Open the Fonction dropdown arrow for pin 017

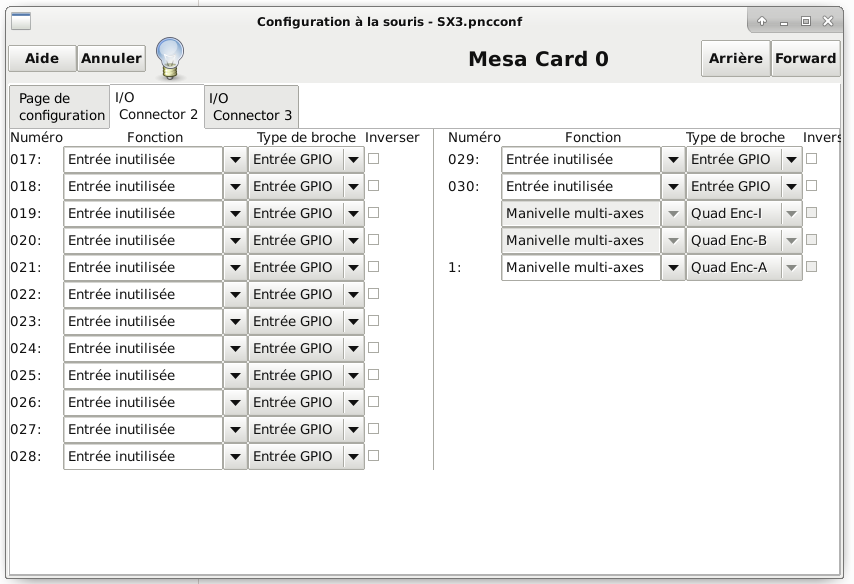[x=235, y=160]
